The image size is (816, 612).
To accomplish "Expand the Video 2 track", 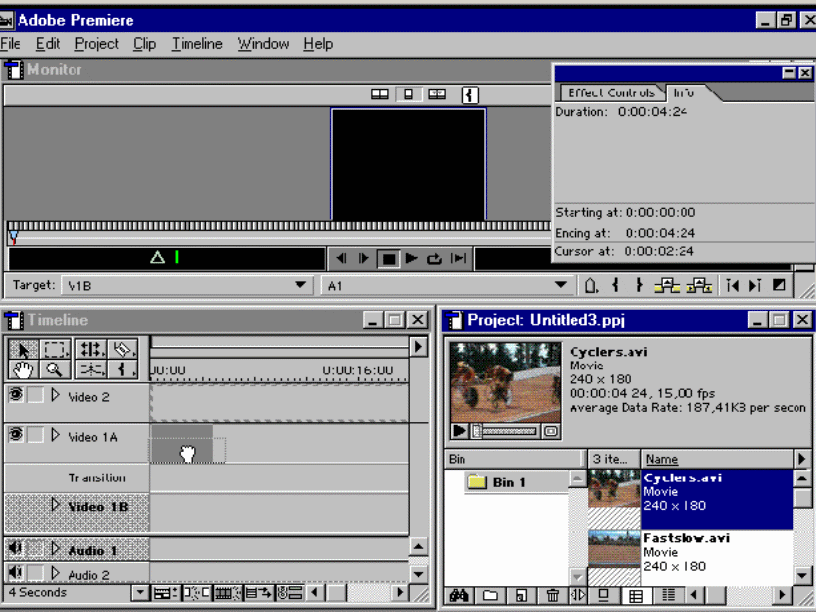I will point(55,396).
